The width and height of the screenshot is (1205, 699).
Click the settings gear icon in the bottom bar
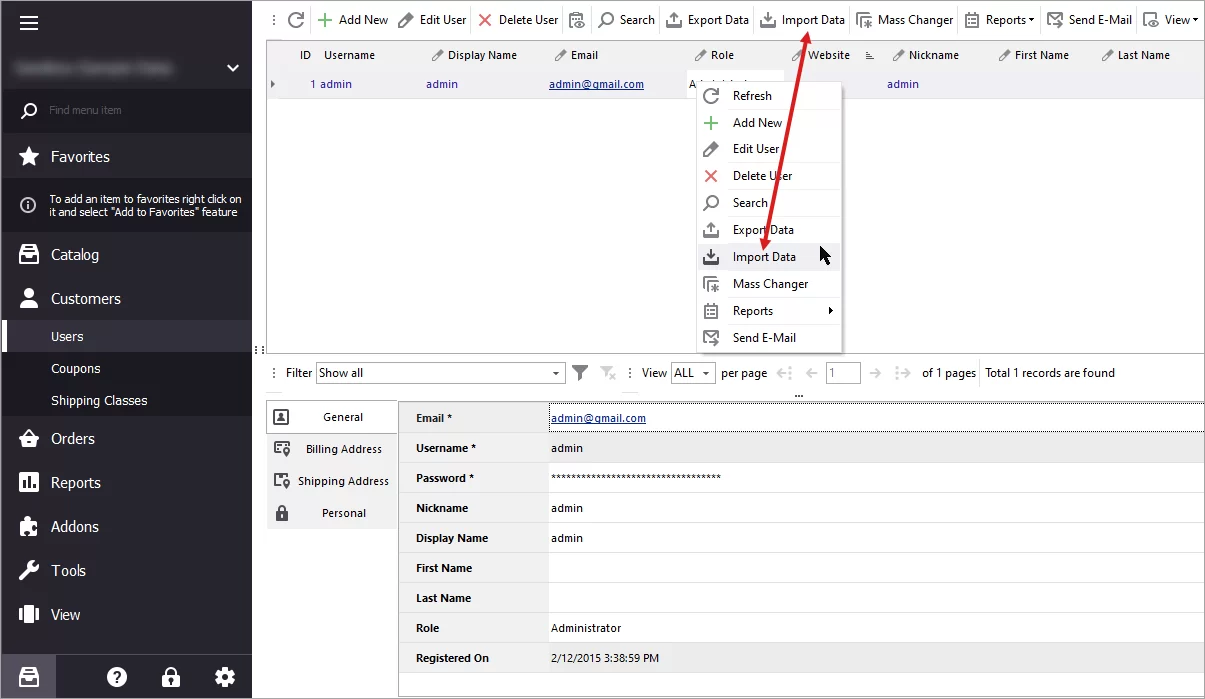click(x=225, y=676)
